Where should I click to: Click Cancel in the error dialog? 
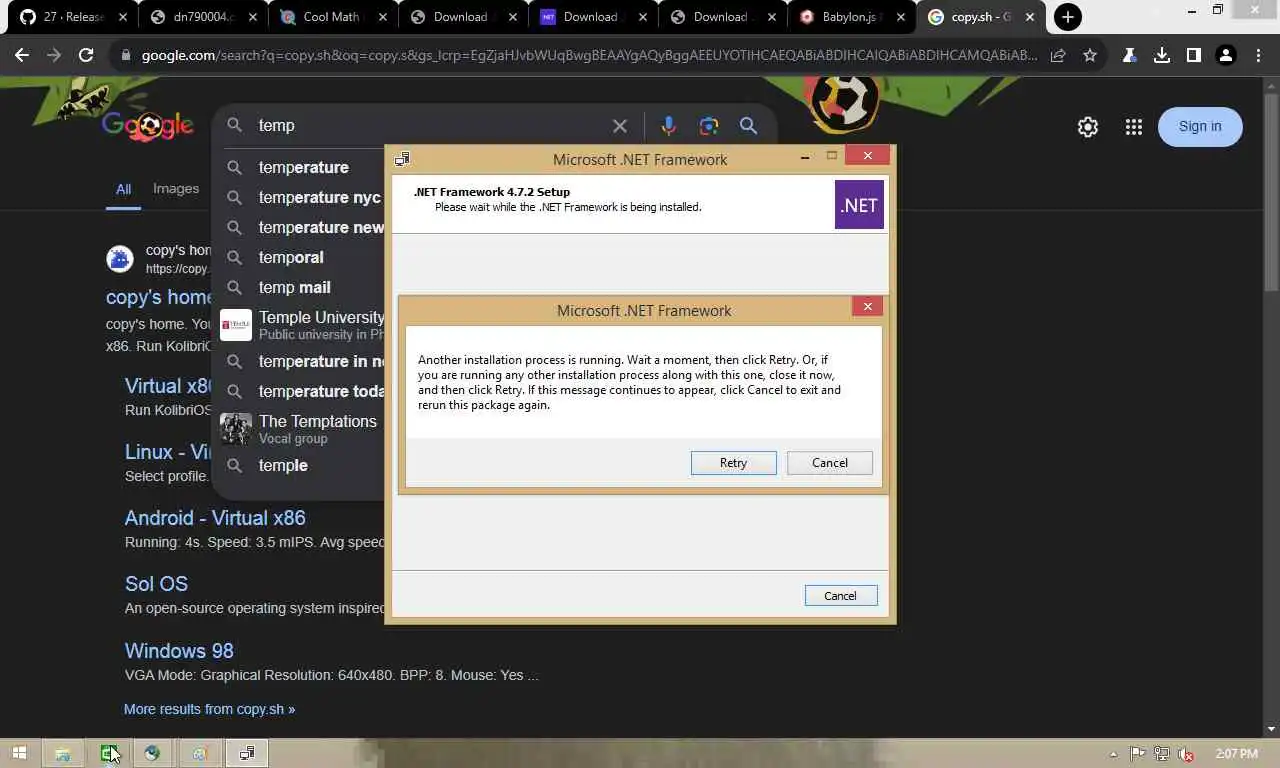coord(829,463)
